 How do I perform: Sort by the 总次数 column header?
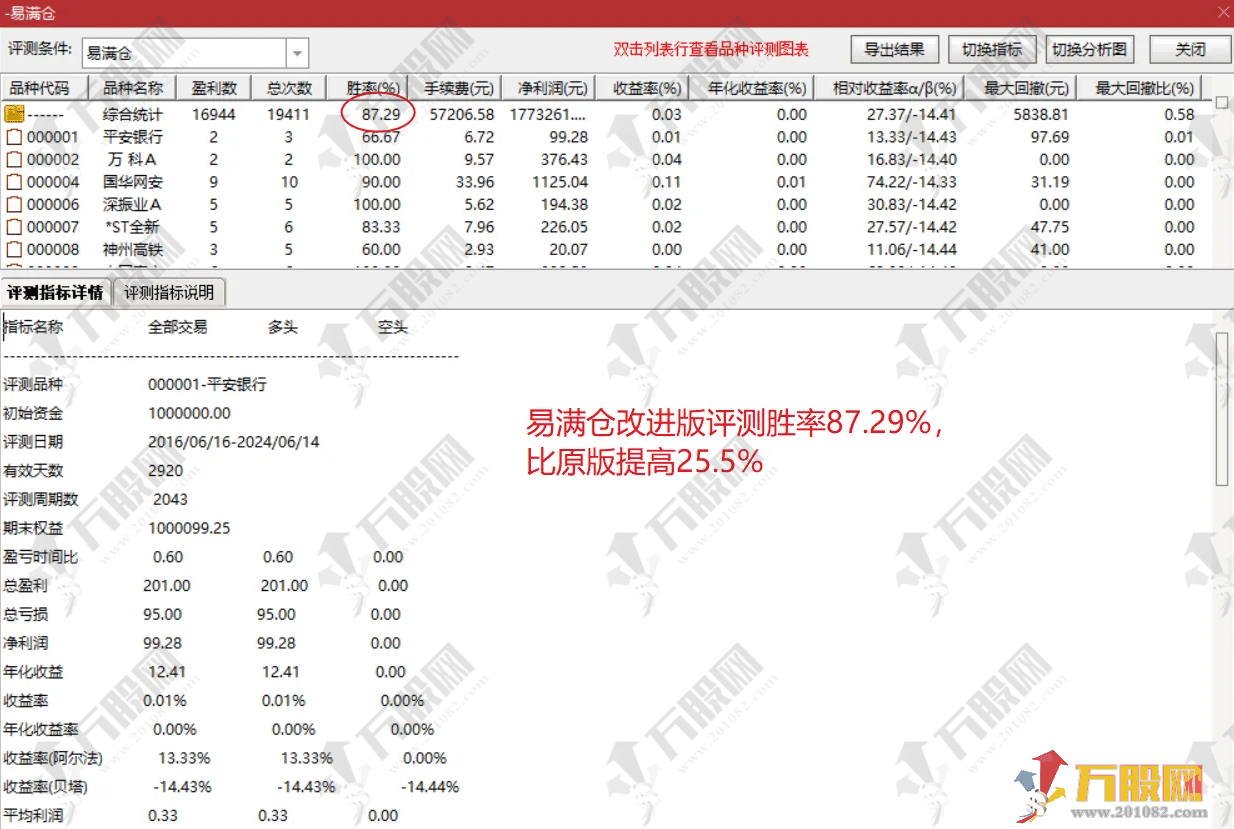[x=290, y=88]
